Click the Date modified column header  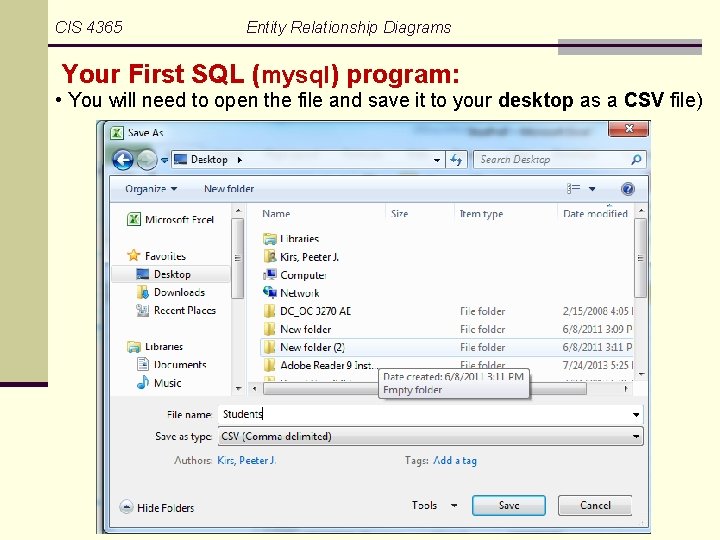pos(595,214)
